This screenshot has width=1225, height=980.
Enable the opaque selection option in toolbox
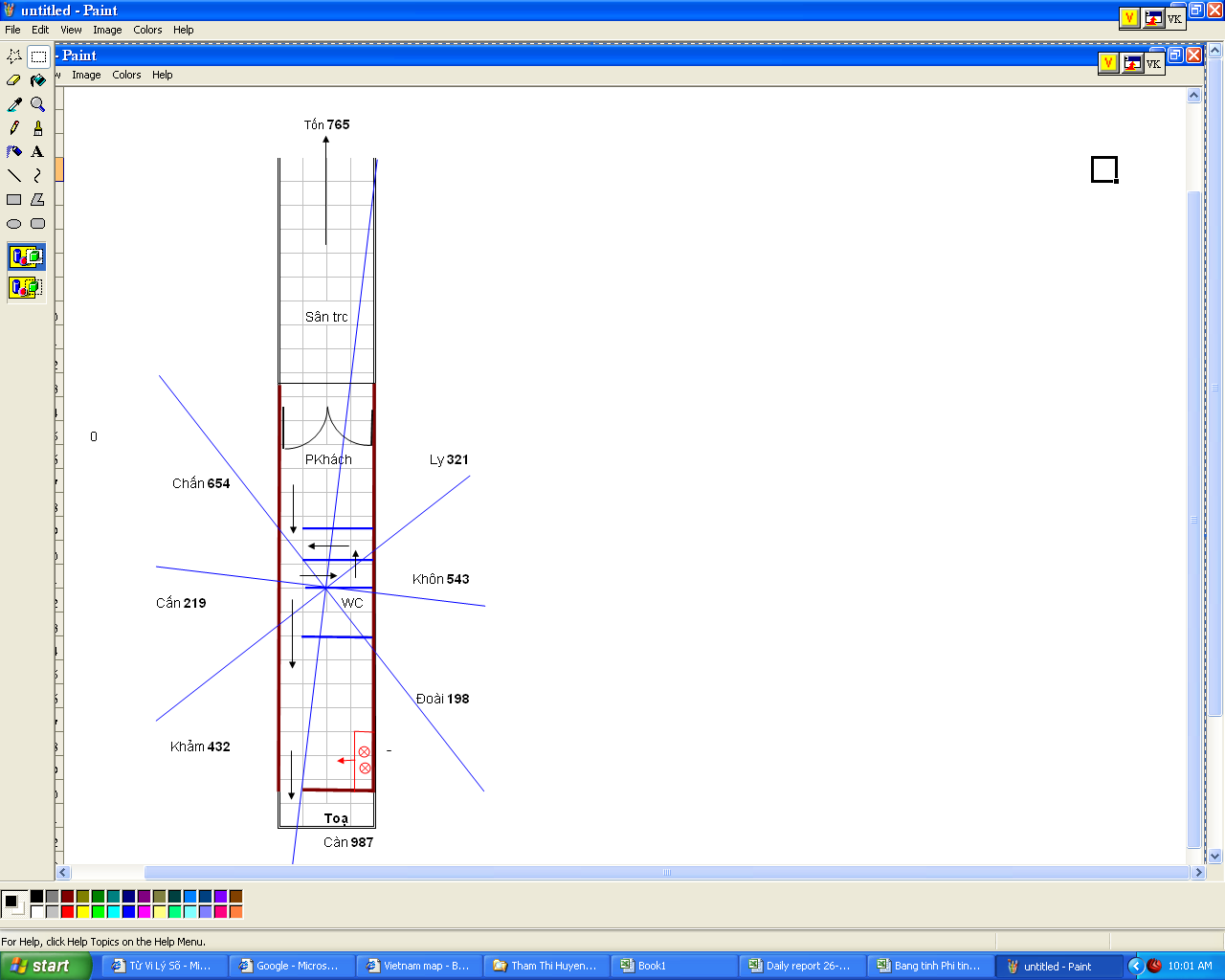[x=26, y=256]
